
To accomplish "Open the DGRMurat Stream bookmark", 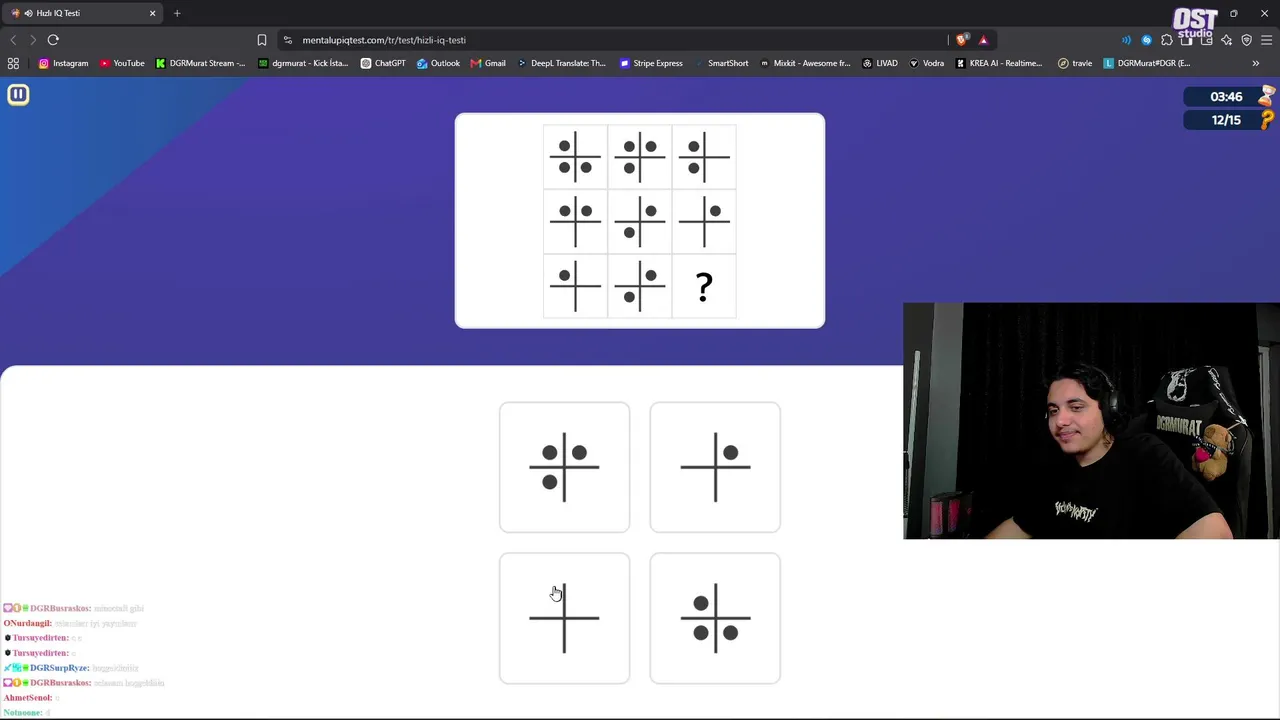I will coord(200,63).
